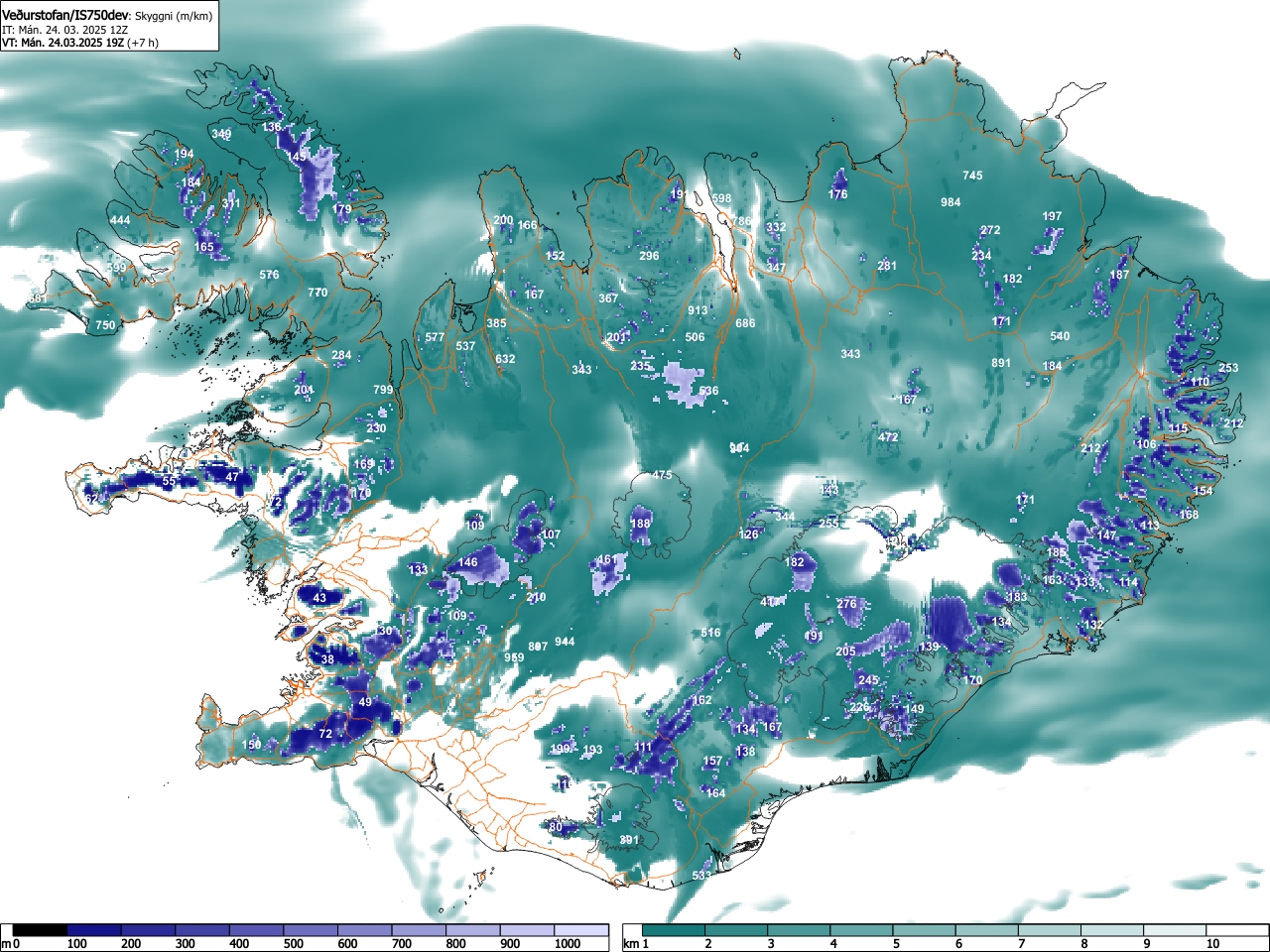Click the 281 visibility value in the north
Image resolution: width=1270 pixels, height=952 pixels.
point(887,266)
